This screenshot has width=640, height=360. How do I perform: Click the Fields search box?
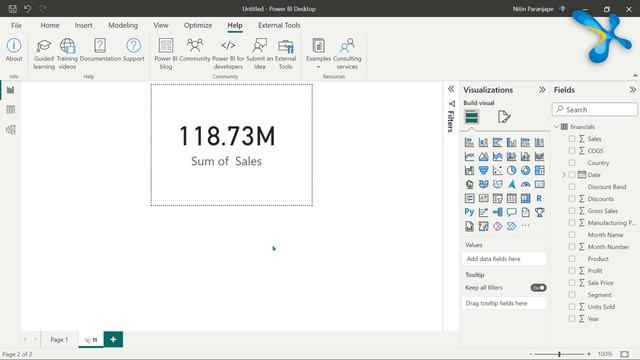(x=595, y=109)
